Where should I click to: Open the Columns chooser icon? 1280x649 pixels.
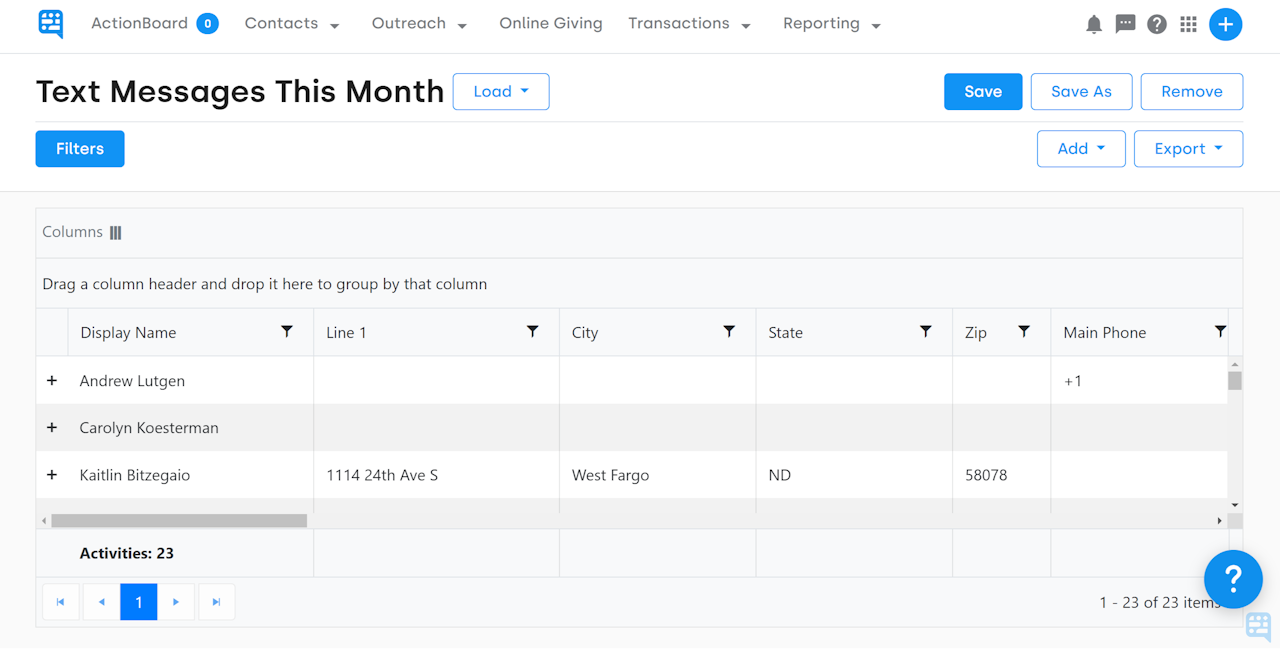pyautogui.click(x=116, y=233)
